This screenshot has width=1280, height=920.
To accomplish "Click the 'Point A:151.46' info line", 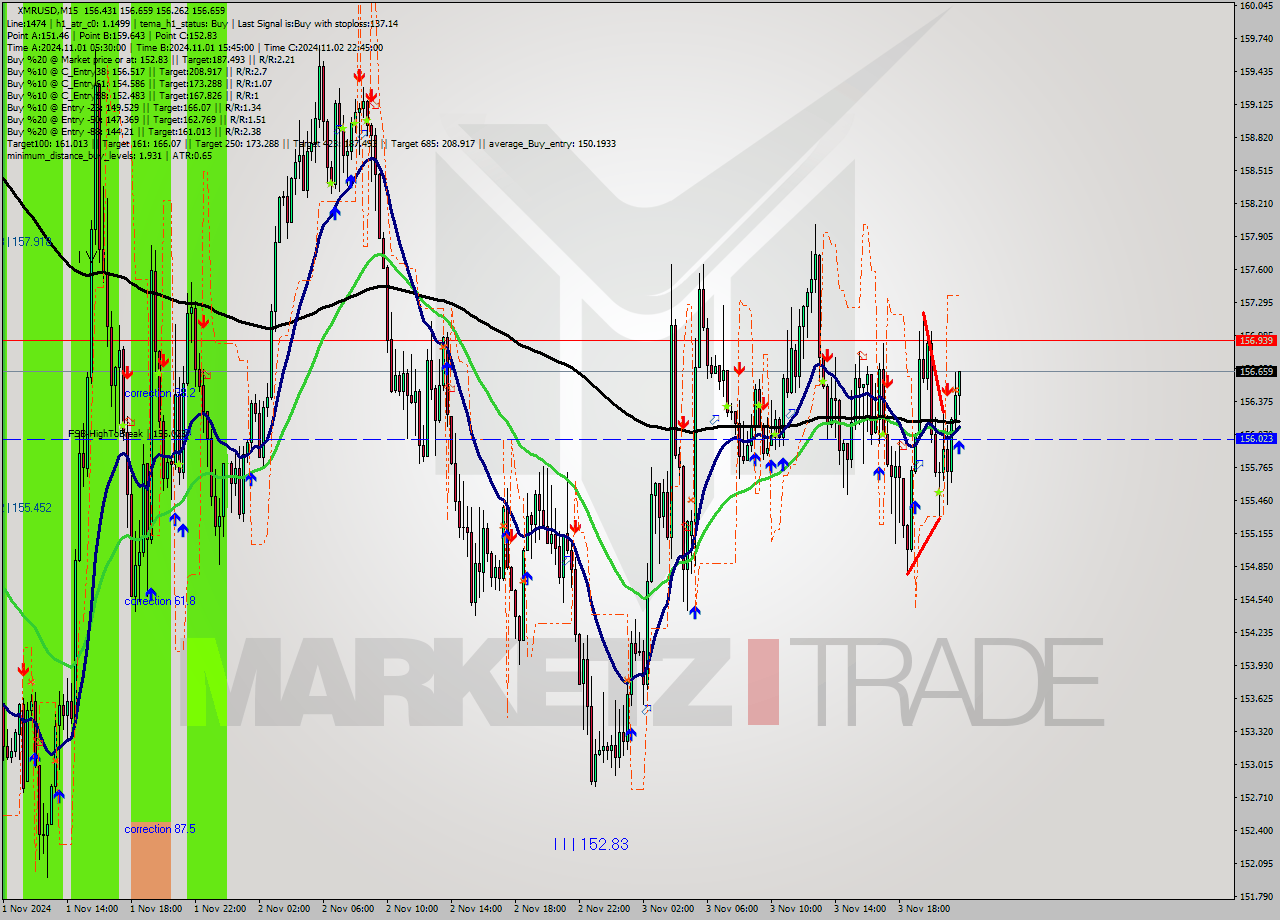I will 38,35.
